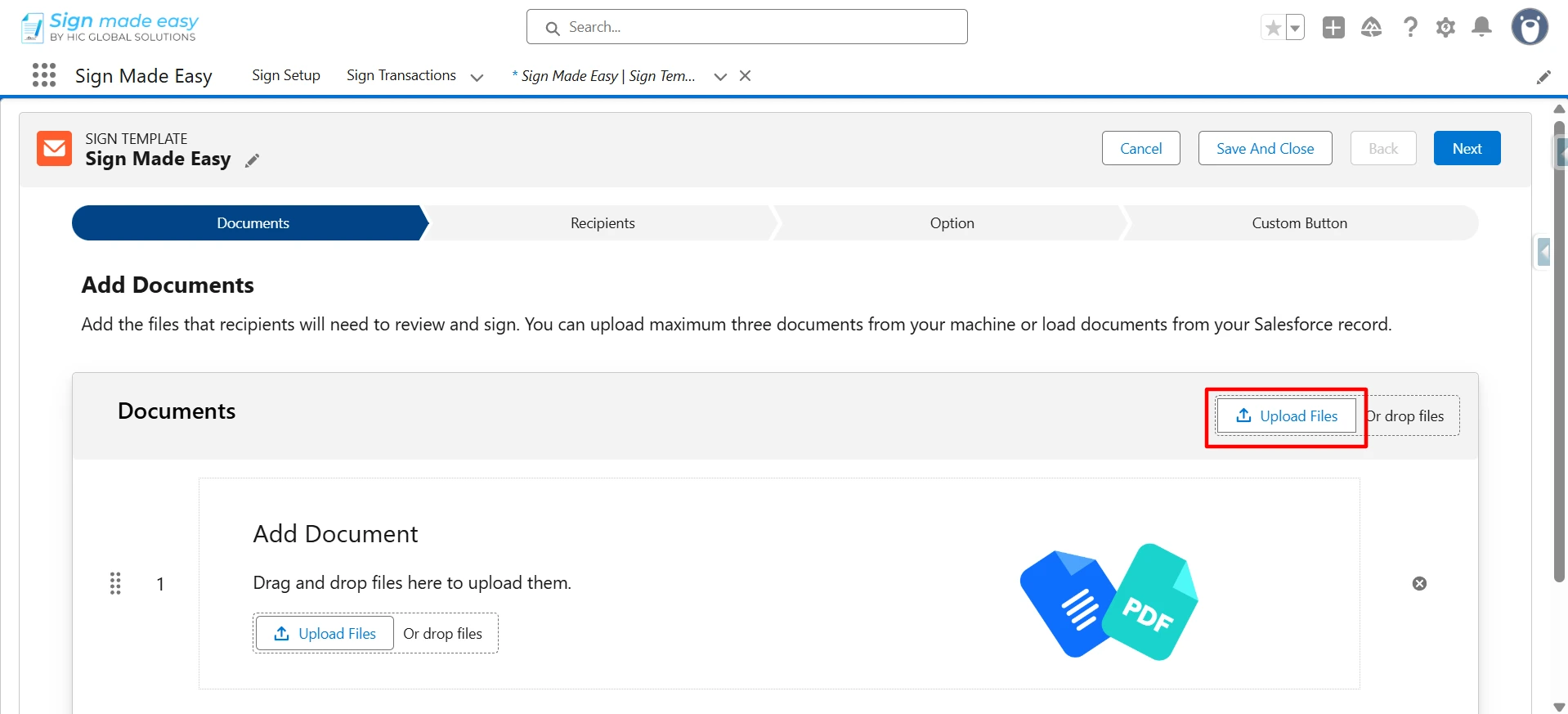Expand the Sign Template tab chevron menu
This screenshot has width=1568, height=714.
[x=720, y=77]
